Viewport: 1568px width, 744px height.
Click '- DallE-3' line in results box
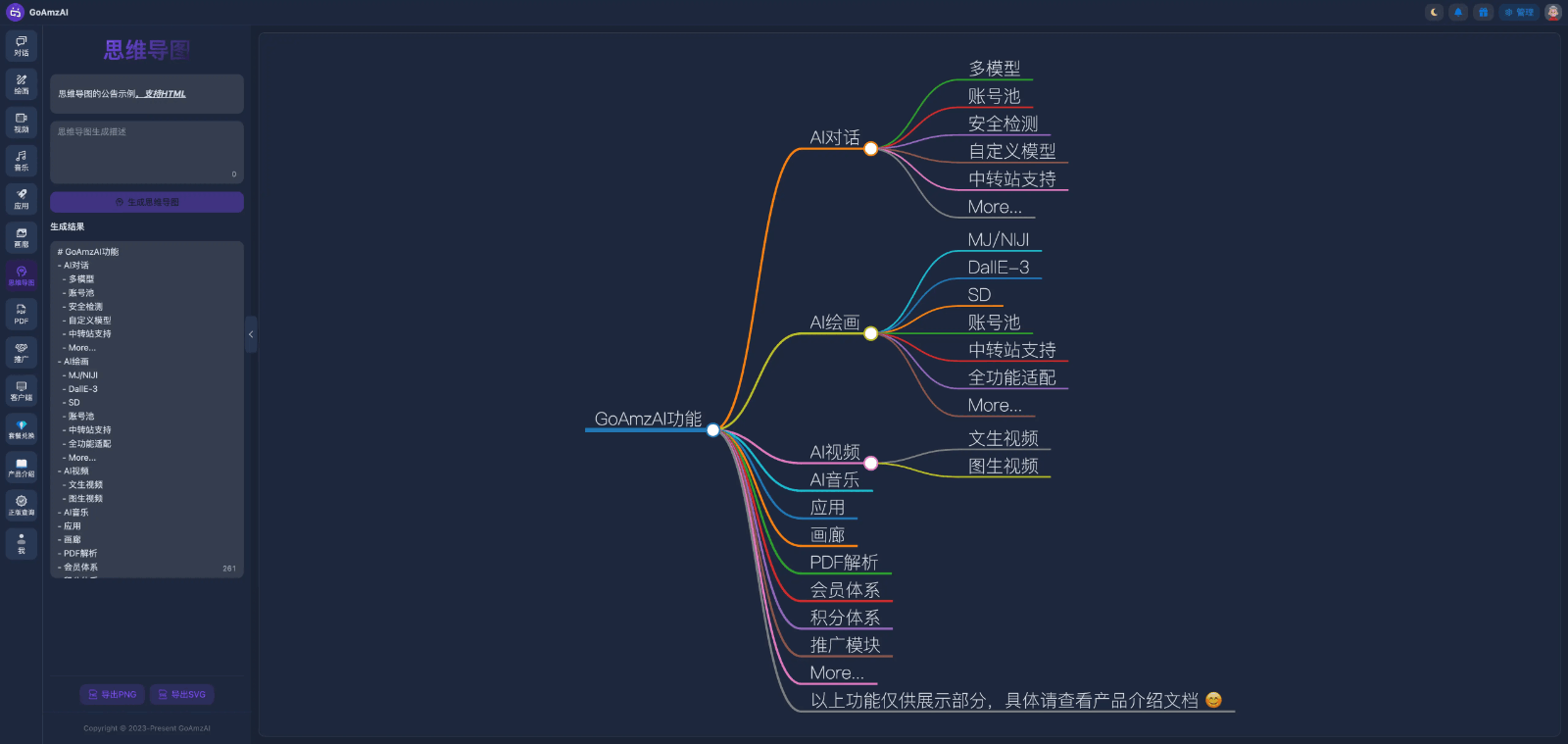[80, 389]
